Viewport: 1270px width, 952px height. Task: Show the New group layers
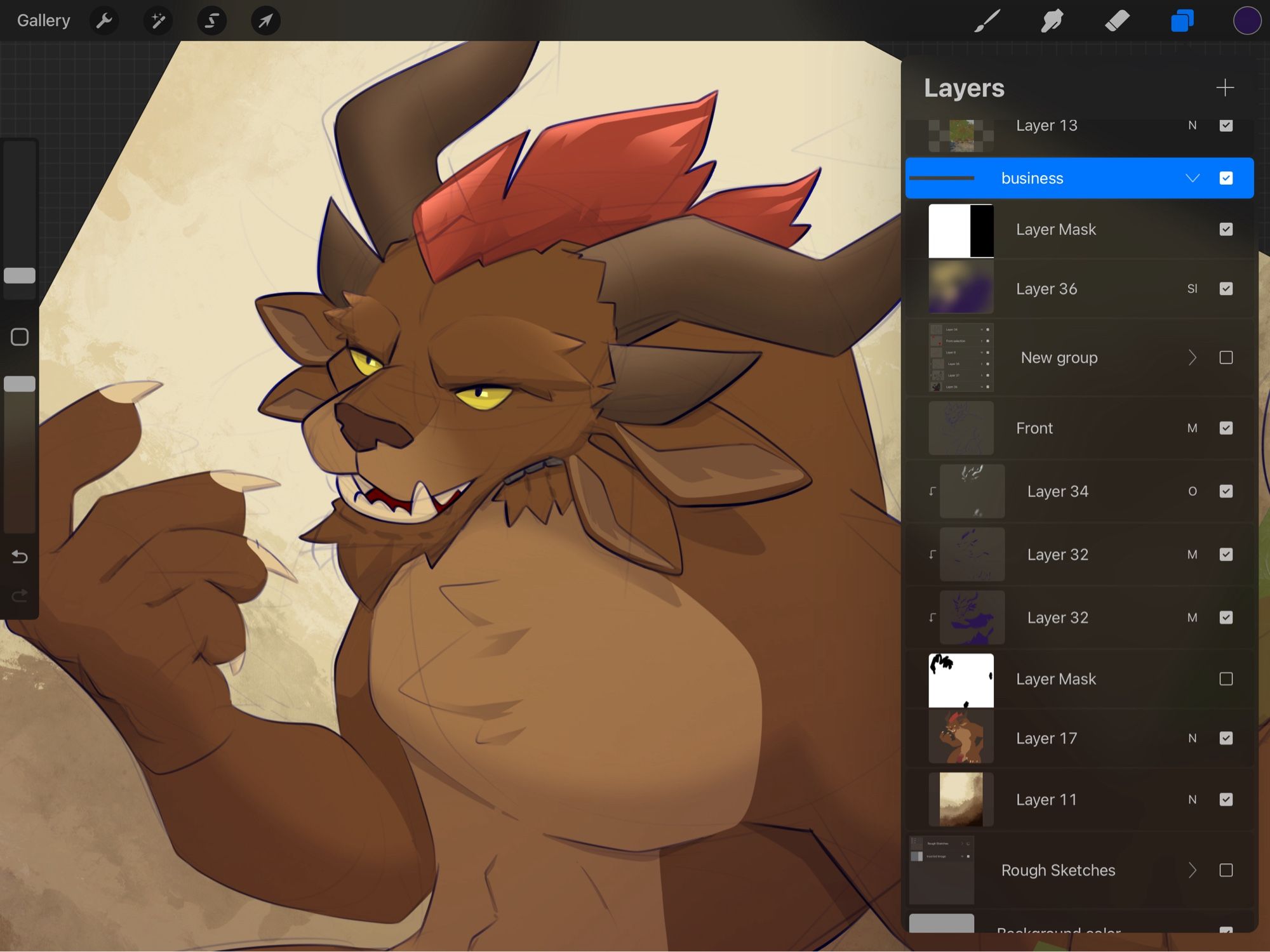pyautogui.click(x=1226, y=358)
